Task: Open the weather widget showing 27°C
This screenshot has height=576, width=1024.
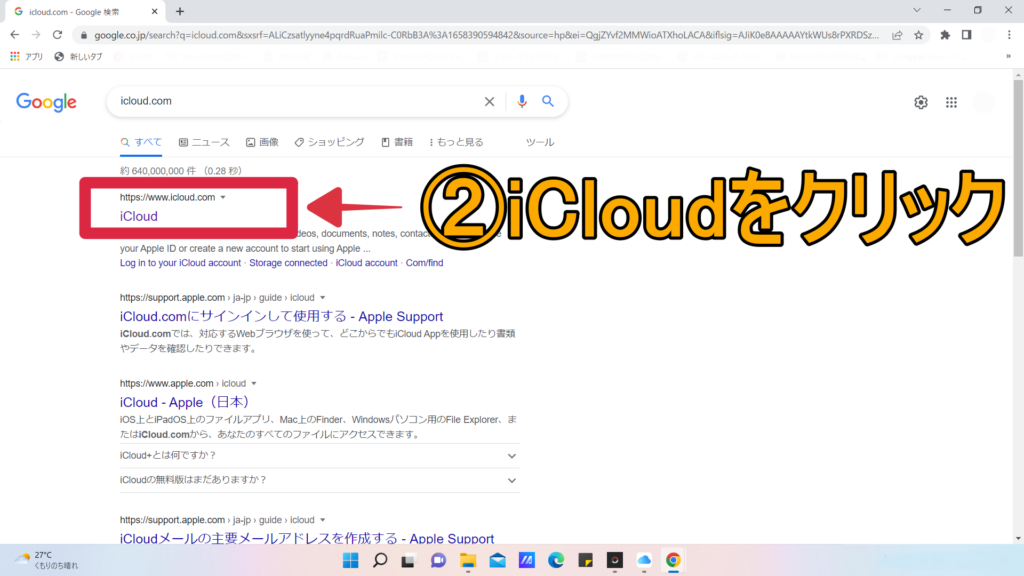Action: point(46,560)
